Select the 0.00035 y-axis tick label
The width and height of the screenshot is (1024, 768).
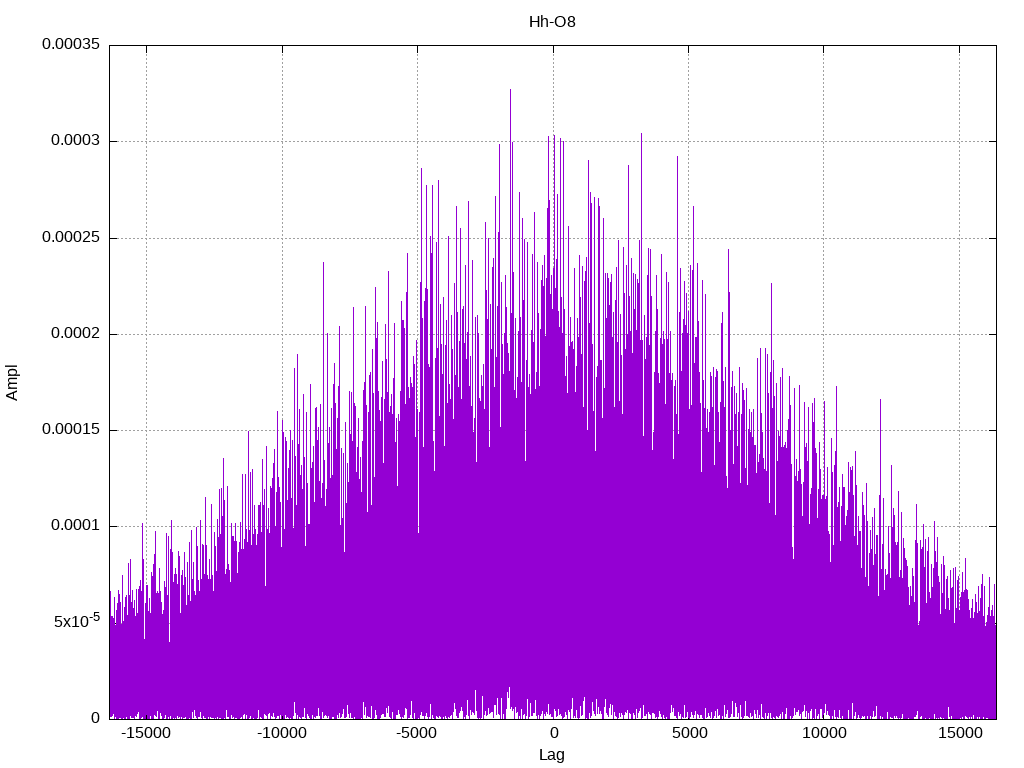[70, 45]
